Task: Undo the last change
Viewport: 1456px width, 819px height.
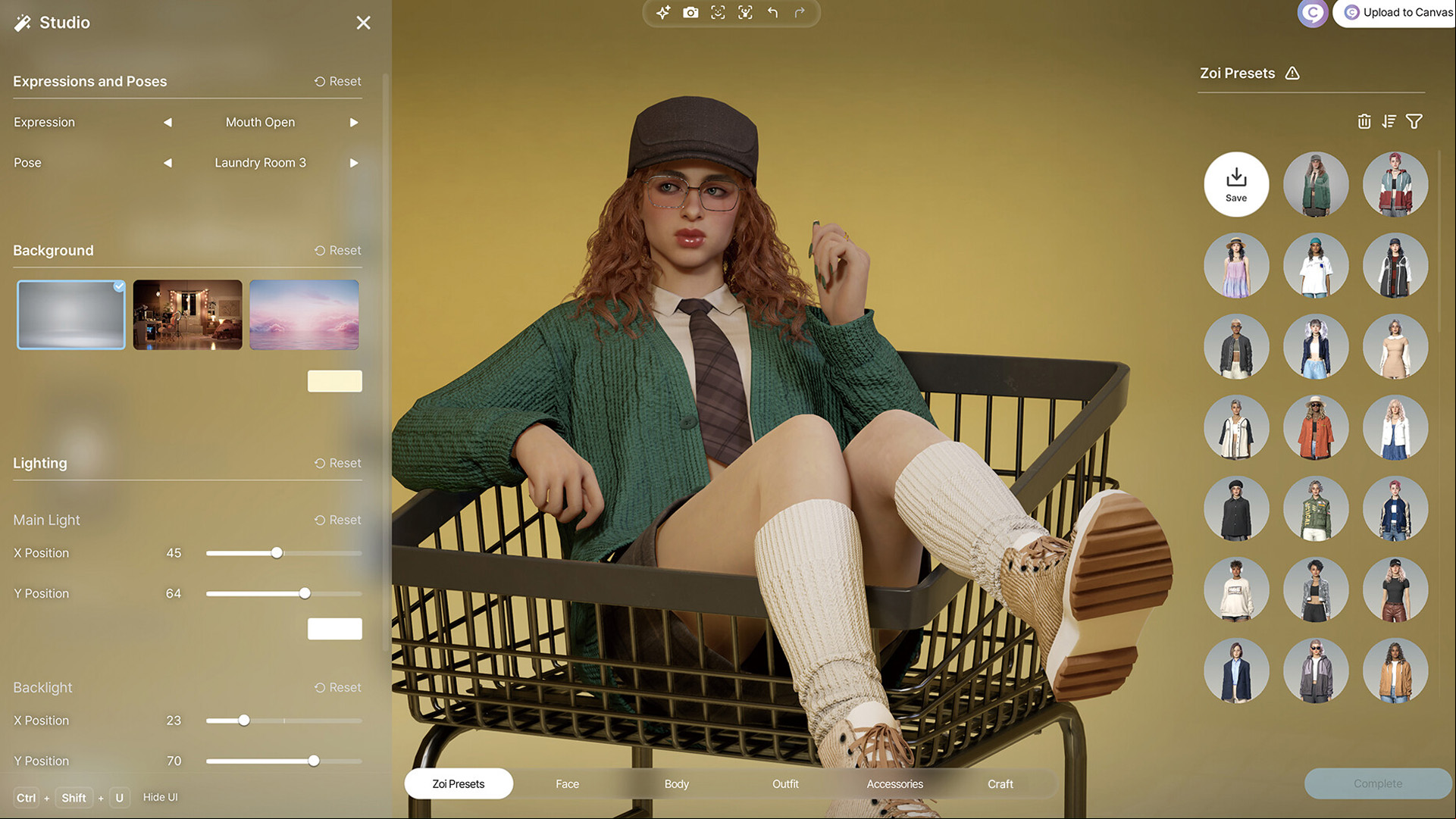Action: coord(772,13)
